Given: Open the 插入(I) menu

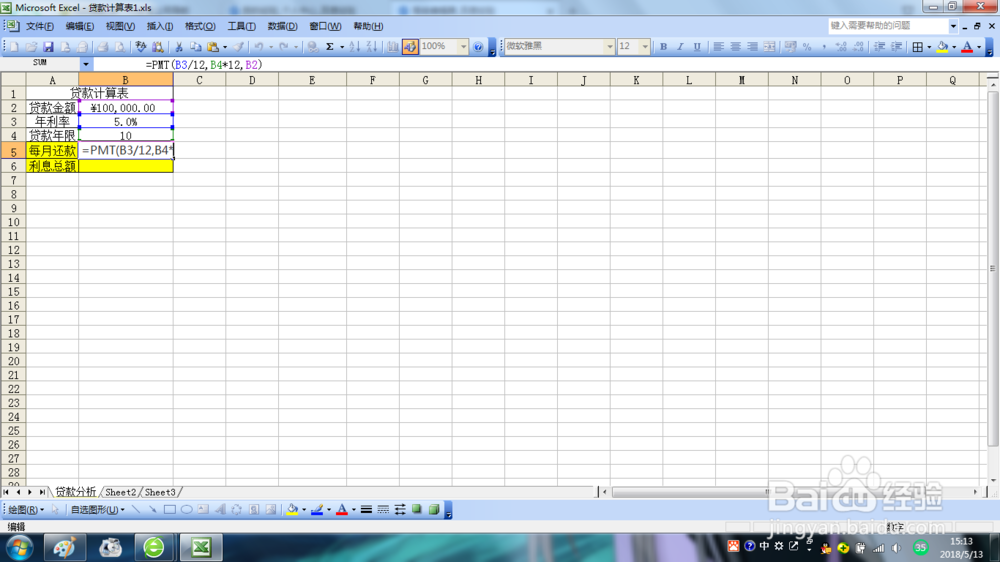Looking at the screenshot, I should 159,26.
